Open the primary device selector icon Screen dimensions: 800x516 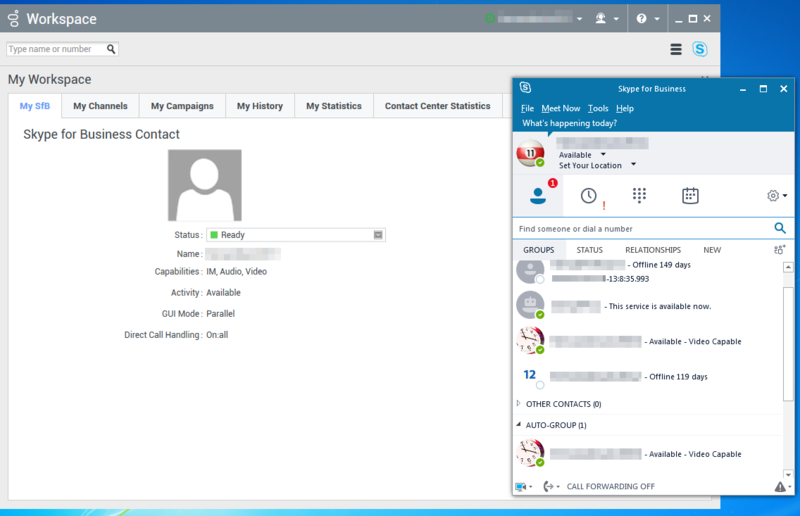pyautogui.click(x=523, y=486)
